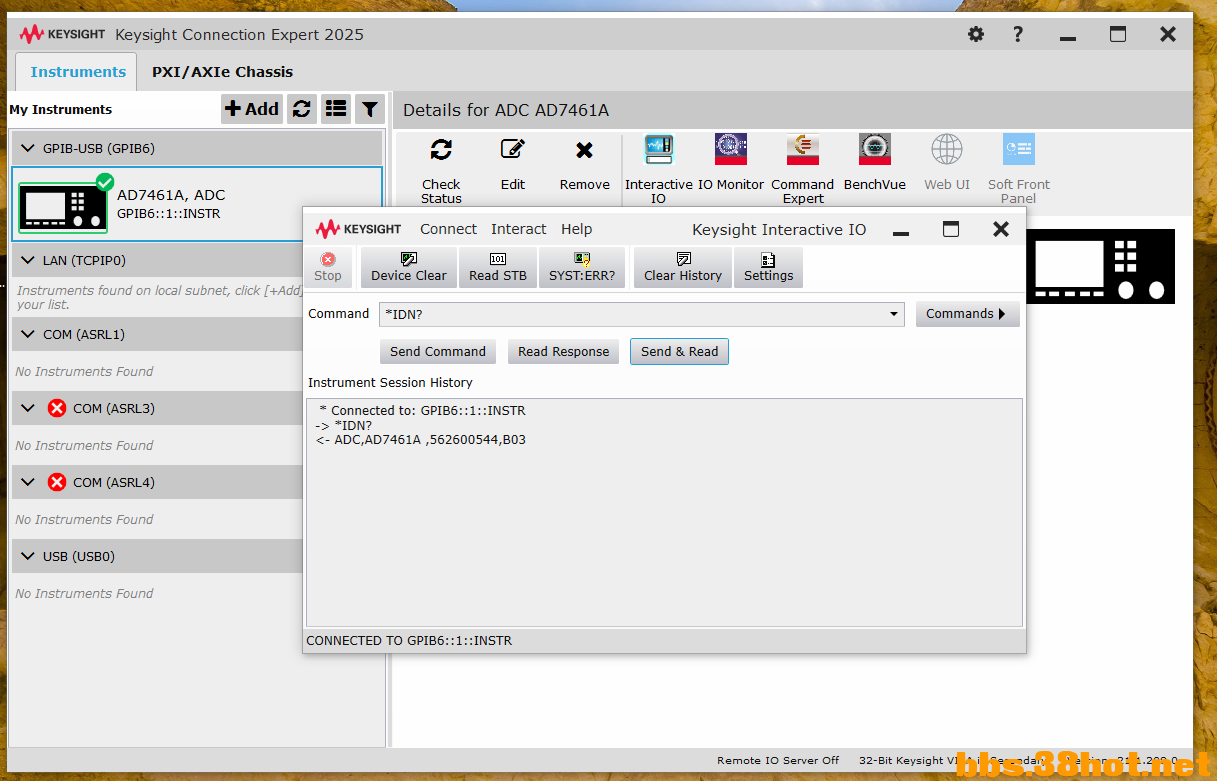The width and height of the screenshot is (1217, 781).
Task: Edit the AD7461A instrument properties
Action: (x=513, y=165)
